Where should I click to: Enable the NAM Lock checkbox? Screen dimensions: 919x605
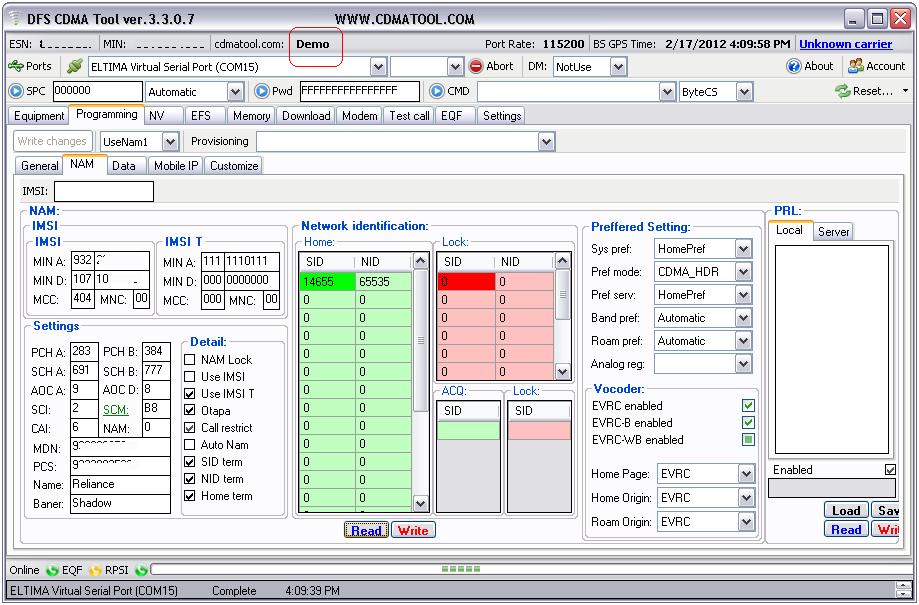coord(190,359)
